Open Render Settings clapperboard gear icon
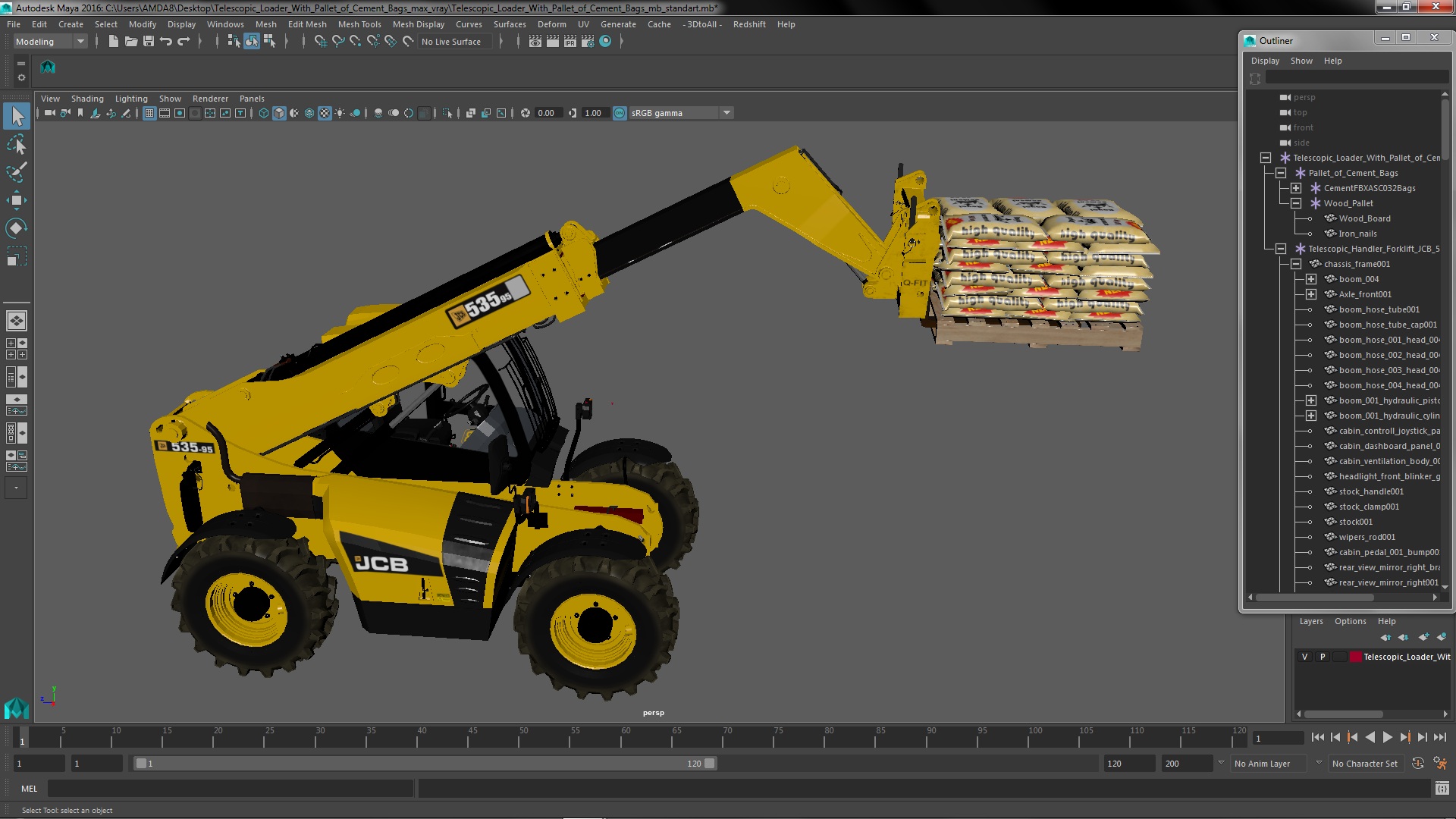 click(588, 42)
